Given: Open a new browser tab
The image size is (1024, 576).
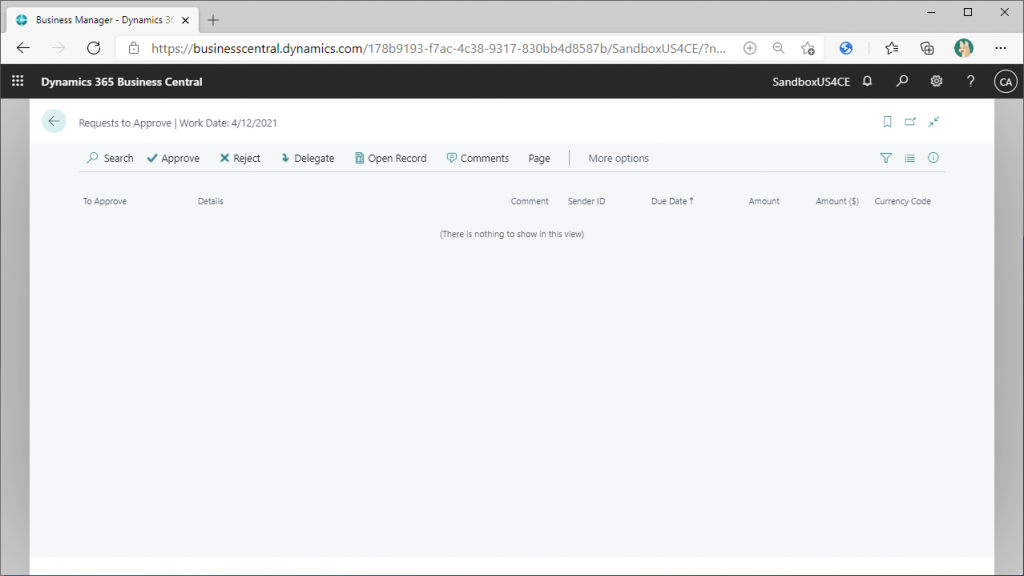Looking at the screenshot, I should coord(213,20).
